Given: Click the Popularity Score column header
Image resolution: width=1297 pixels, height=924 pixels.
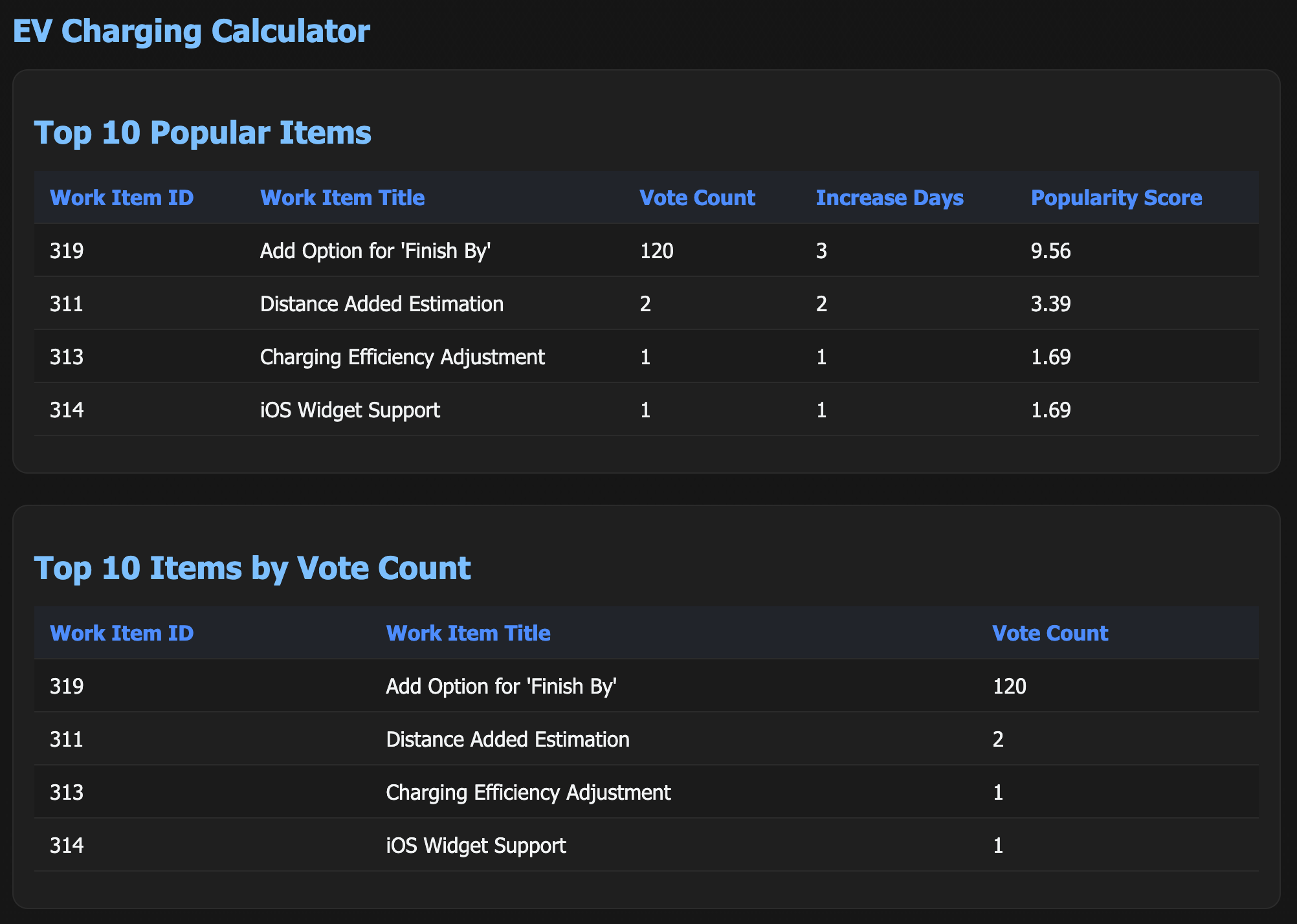Looking at the screenshot, I should click(x=1116, y=197).
